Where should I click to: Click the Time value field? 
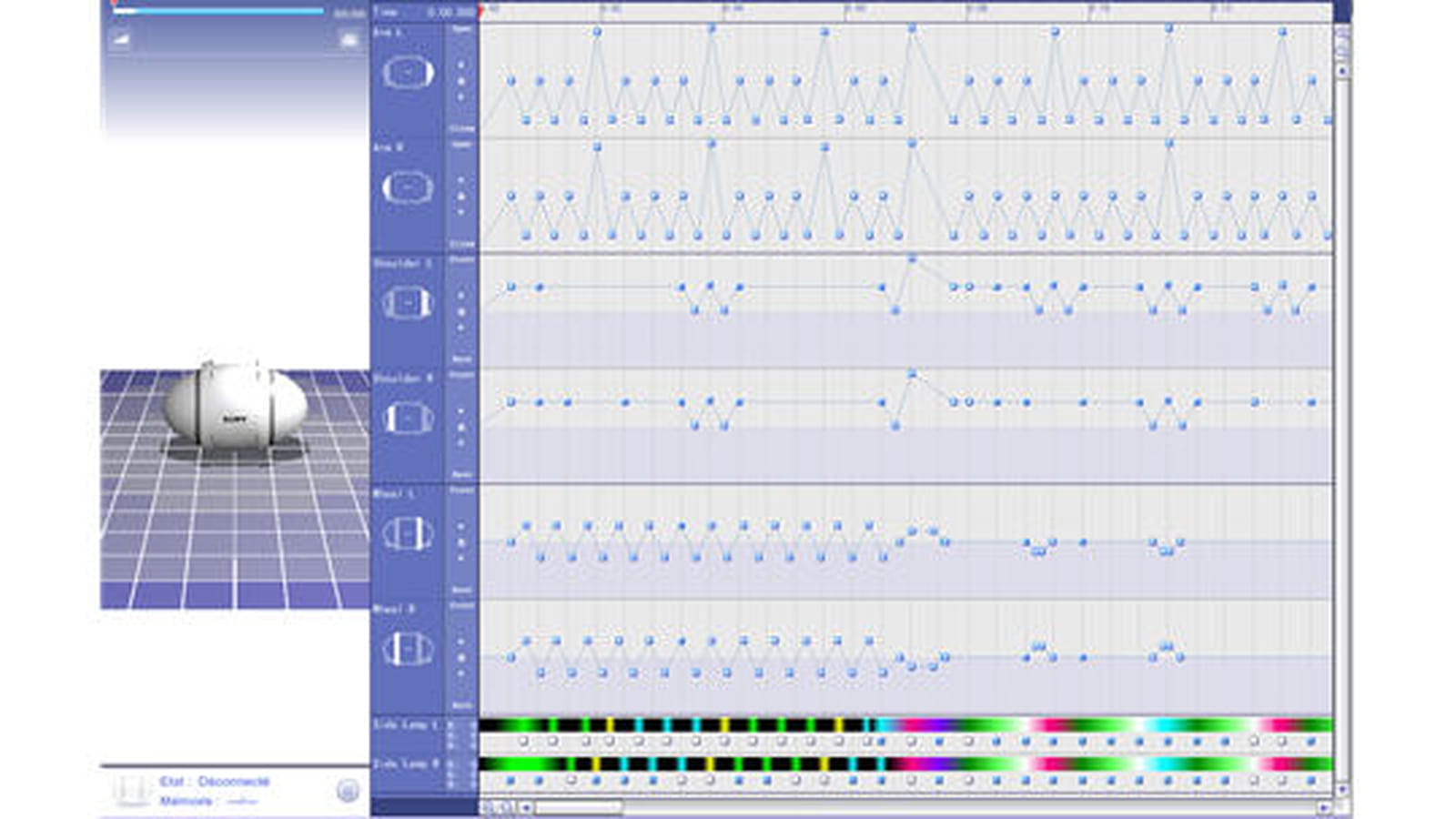point(451,13)
